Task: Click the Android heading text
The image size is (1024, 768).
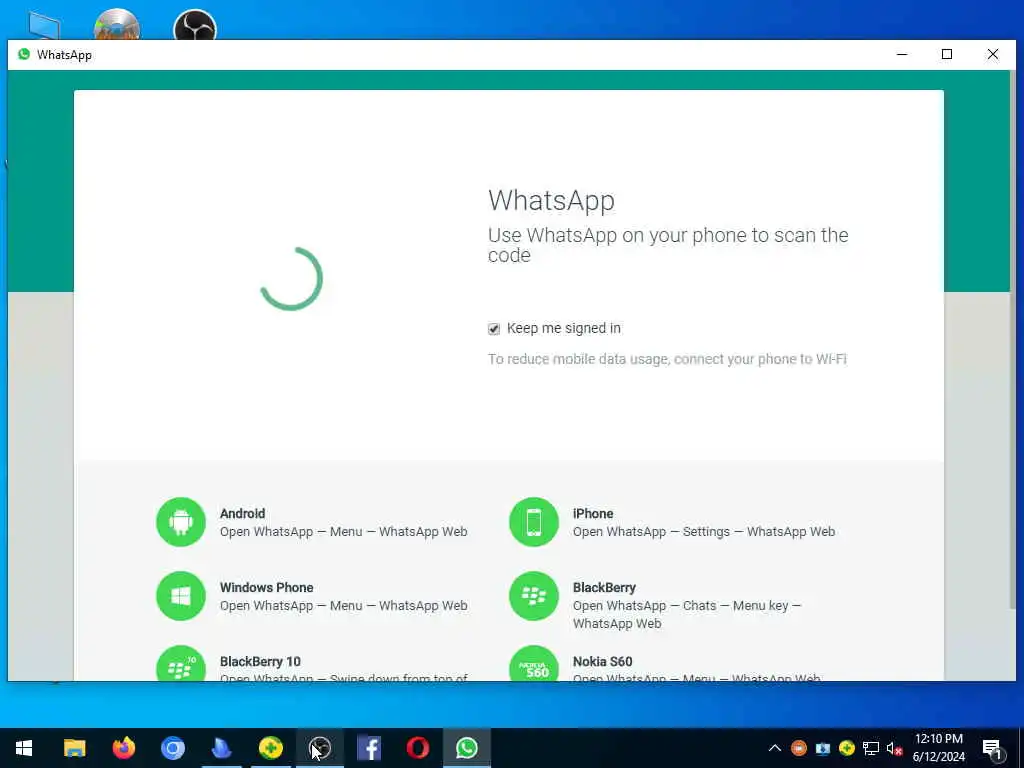Action: (x=242, y=513)
